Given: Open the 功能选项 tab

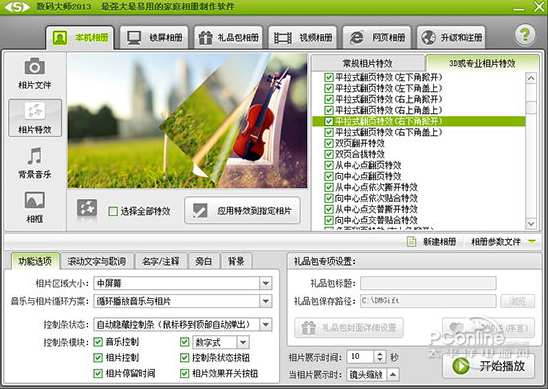Looking at the screenshot, I should (x=35, y=261).
